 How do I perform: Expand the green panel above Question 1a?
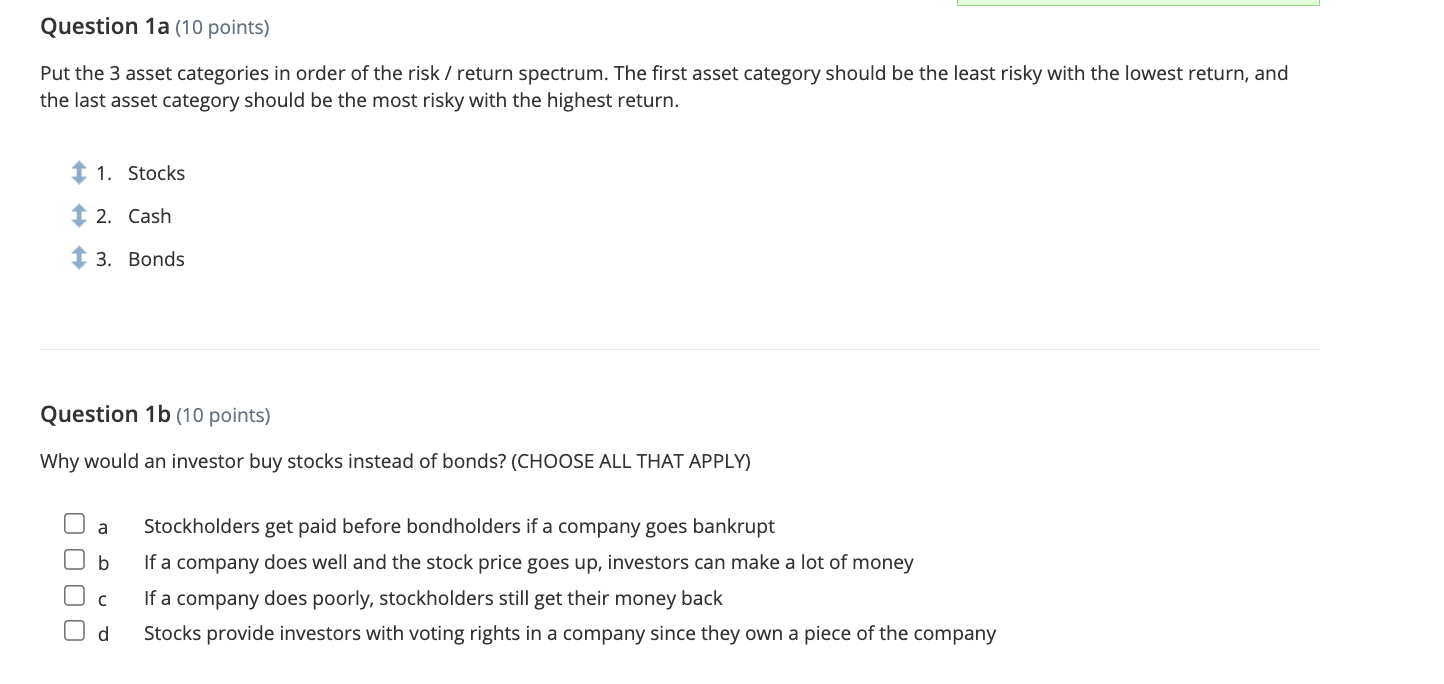pyautogui.click(x=1138, y=2)
